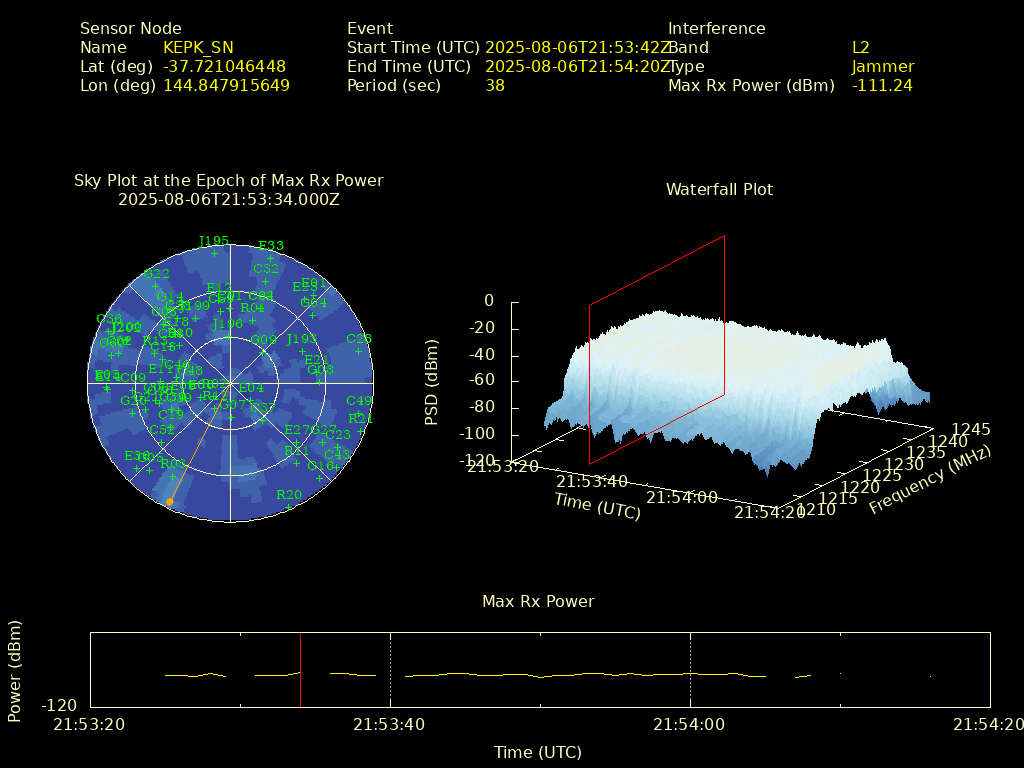Click satellite R21 on the sky plot

point(361,431)
